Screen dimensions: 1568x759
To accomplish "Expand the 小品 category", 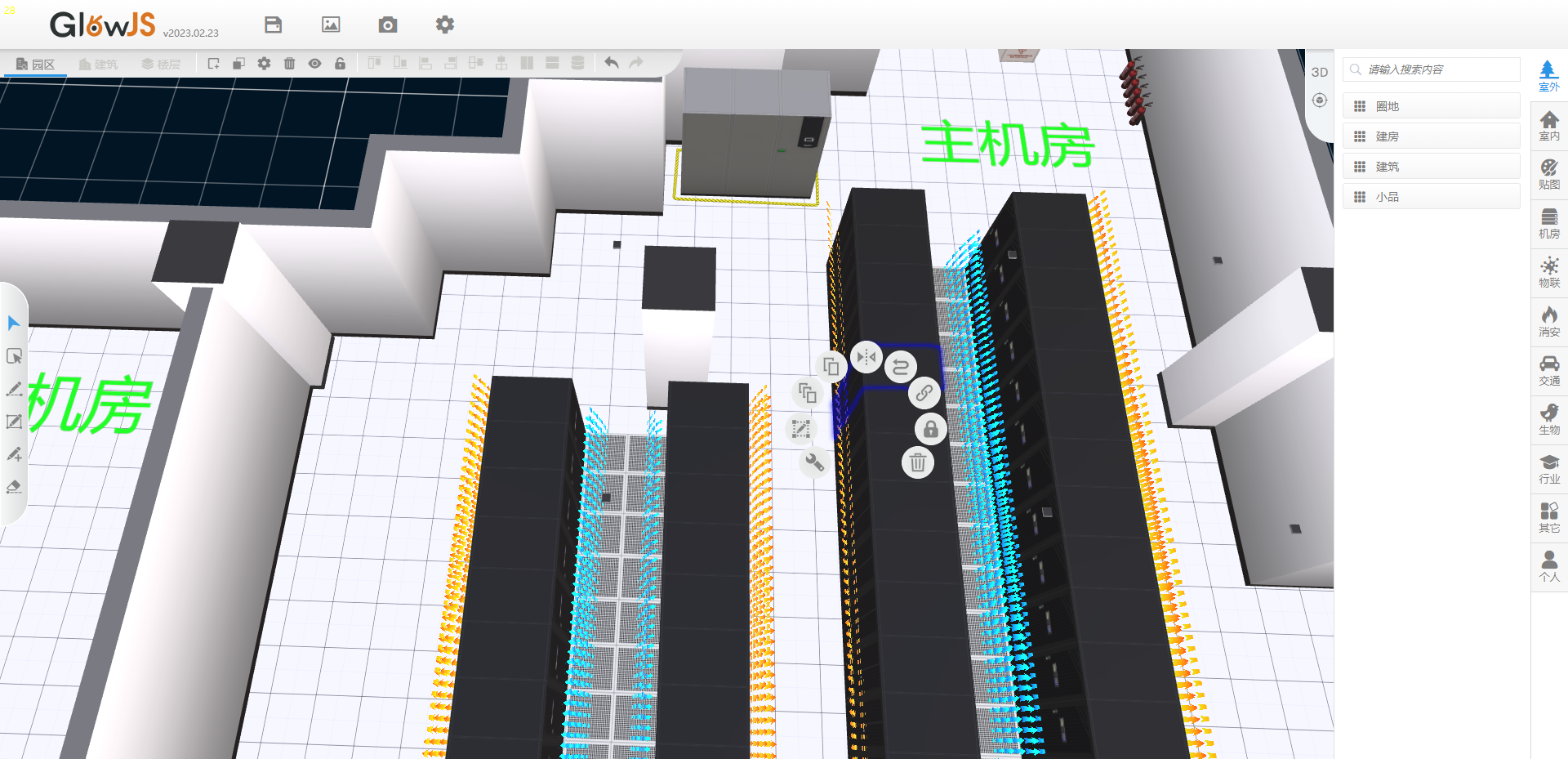I will pyautogui.click(x=1431, y=197).
